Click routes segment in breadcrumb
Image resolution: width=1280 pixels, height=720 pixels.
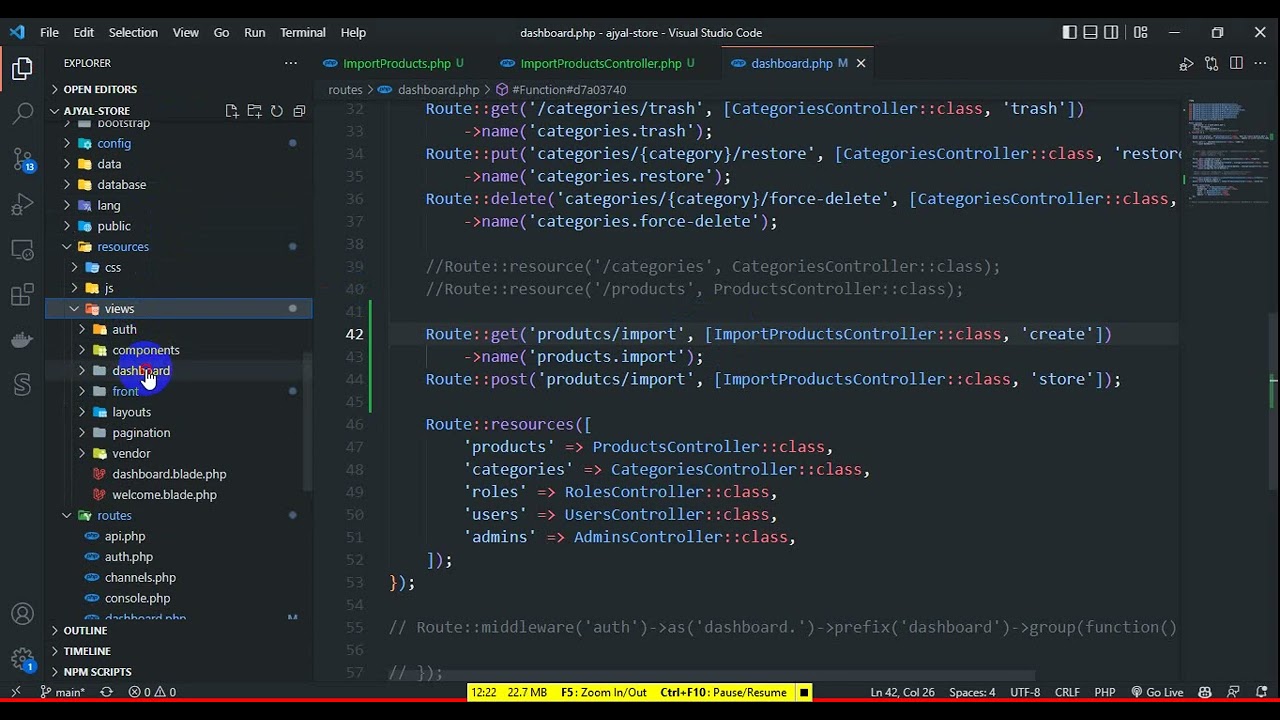[345, 90]
